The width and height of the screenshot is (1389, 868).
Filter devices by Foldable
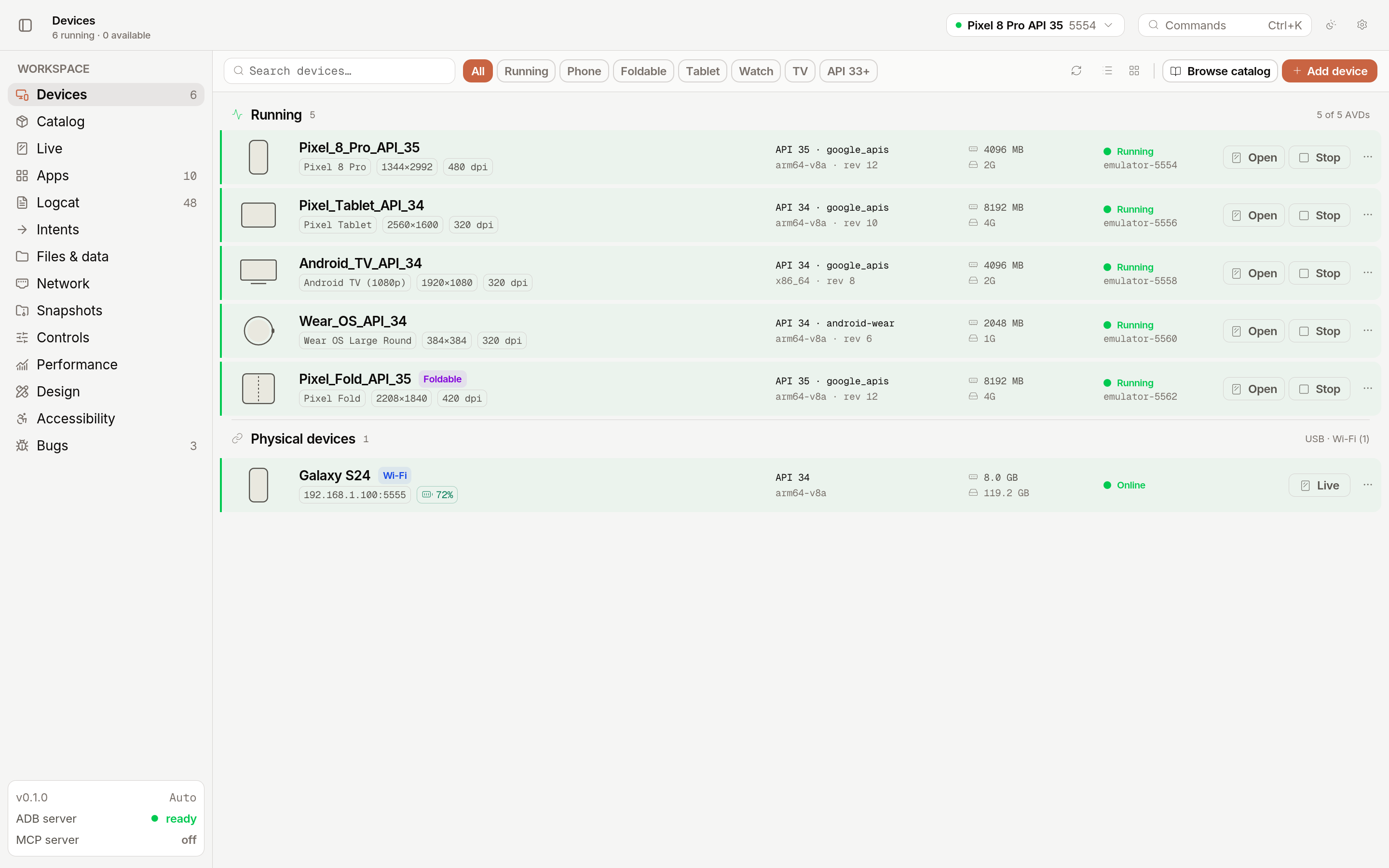[x=643, y=70]
